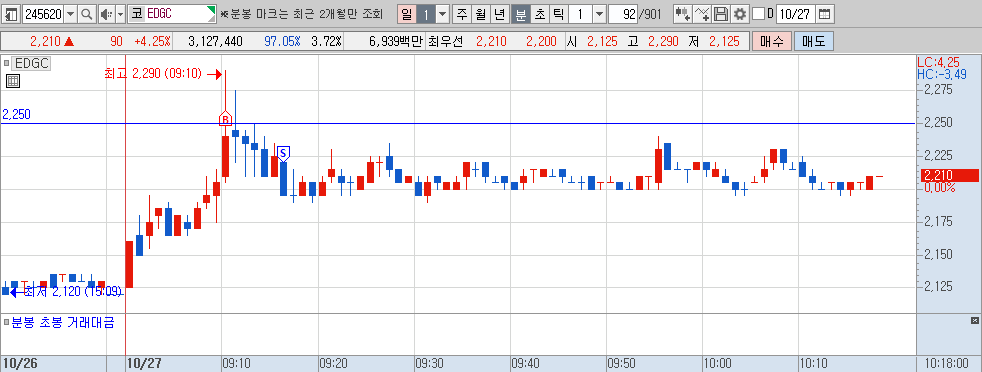Switch to the 일 daily period tab

tap(406, 13)
